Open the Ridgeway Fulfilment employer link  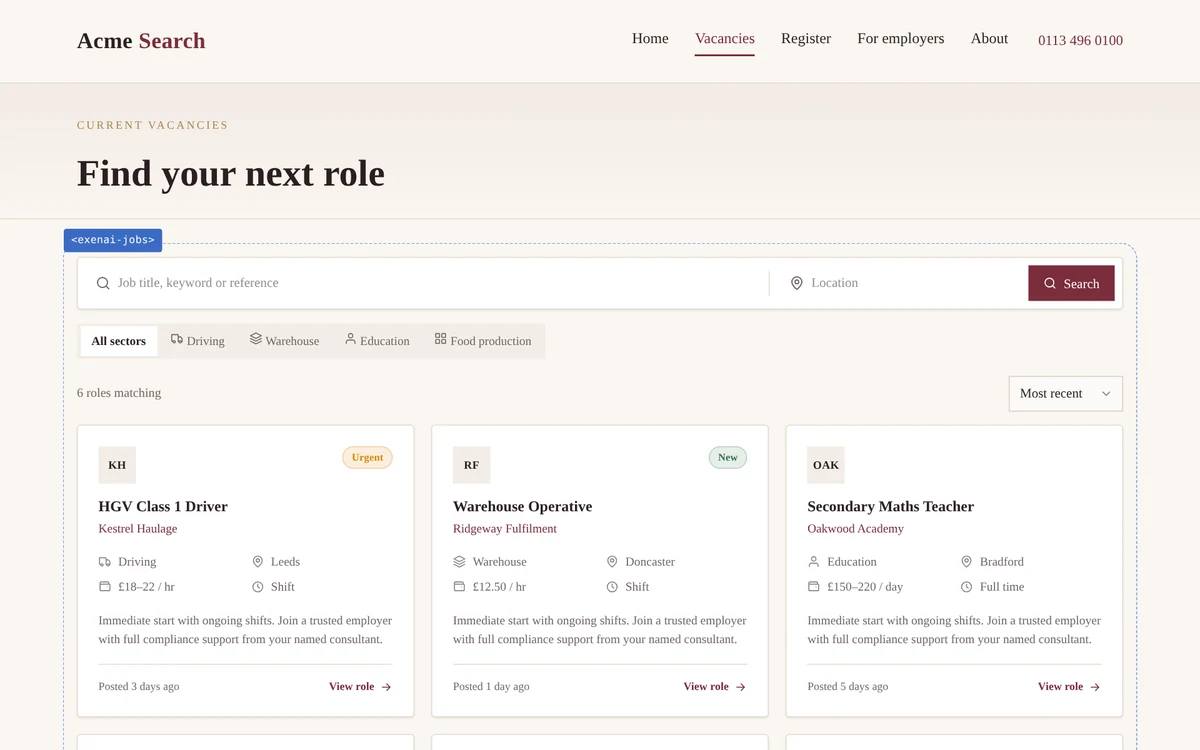505,529
